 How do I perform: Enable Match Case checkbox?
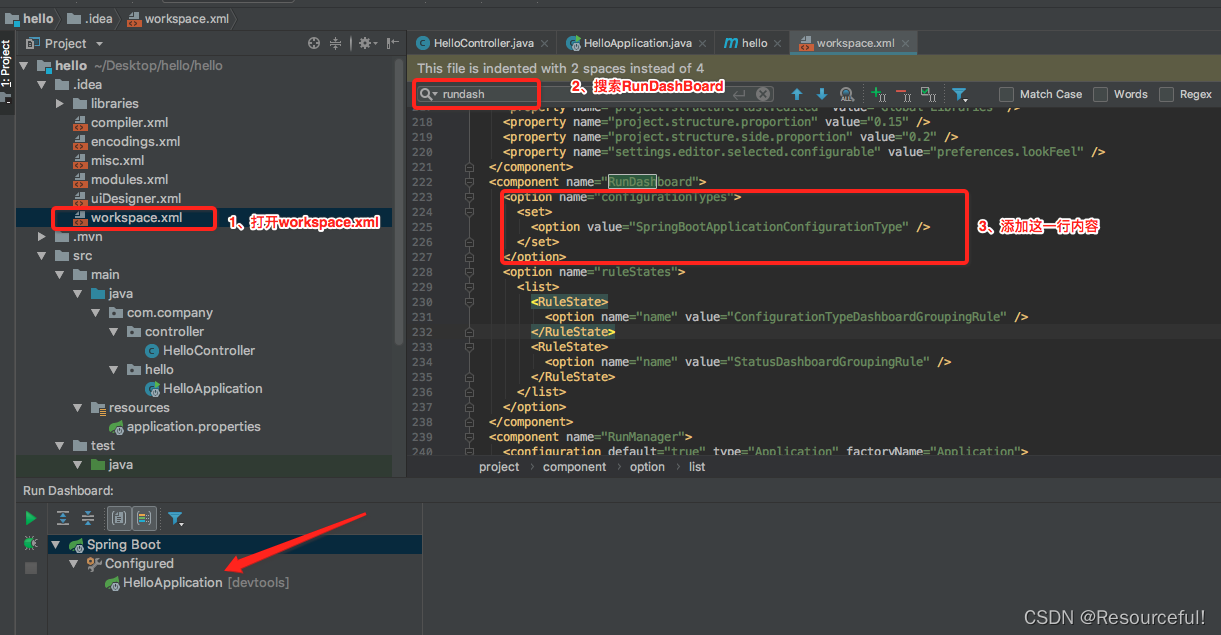coord(1007,94)
